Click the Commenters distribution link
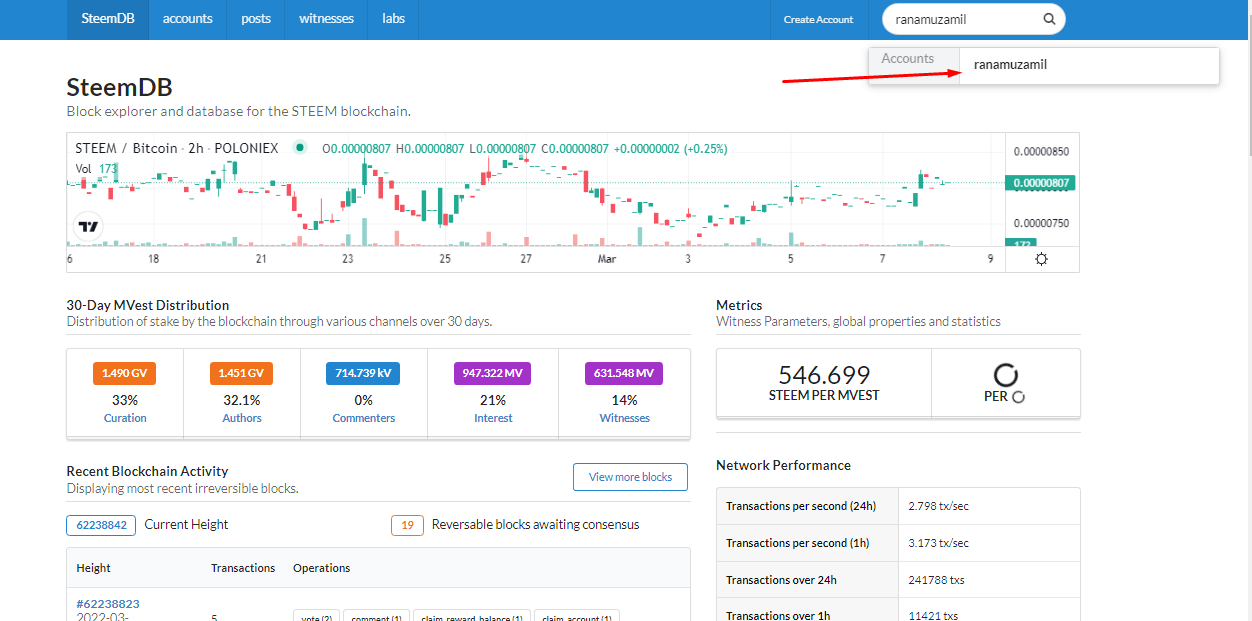 tap(364, 418)
